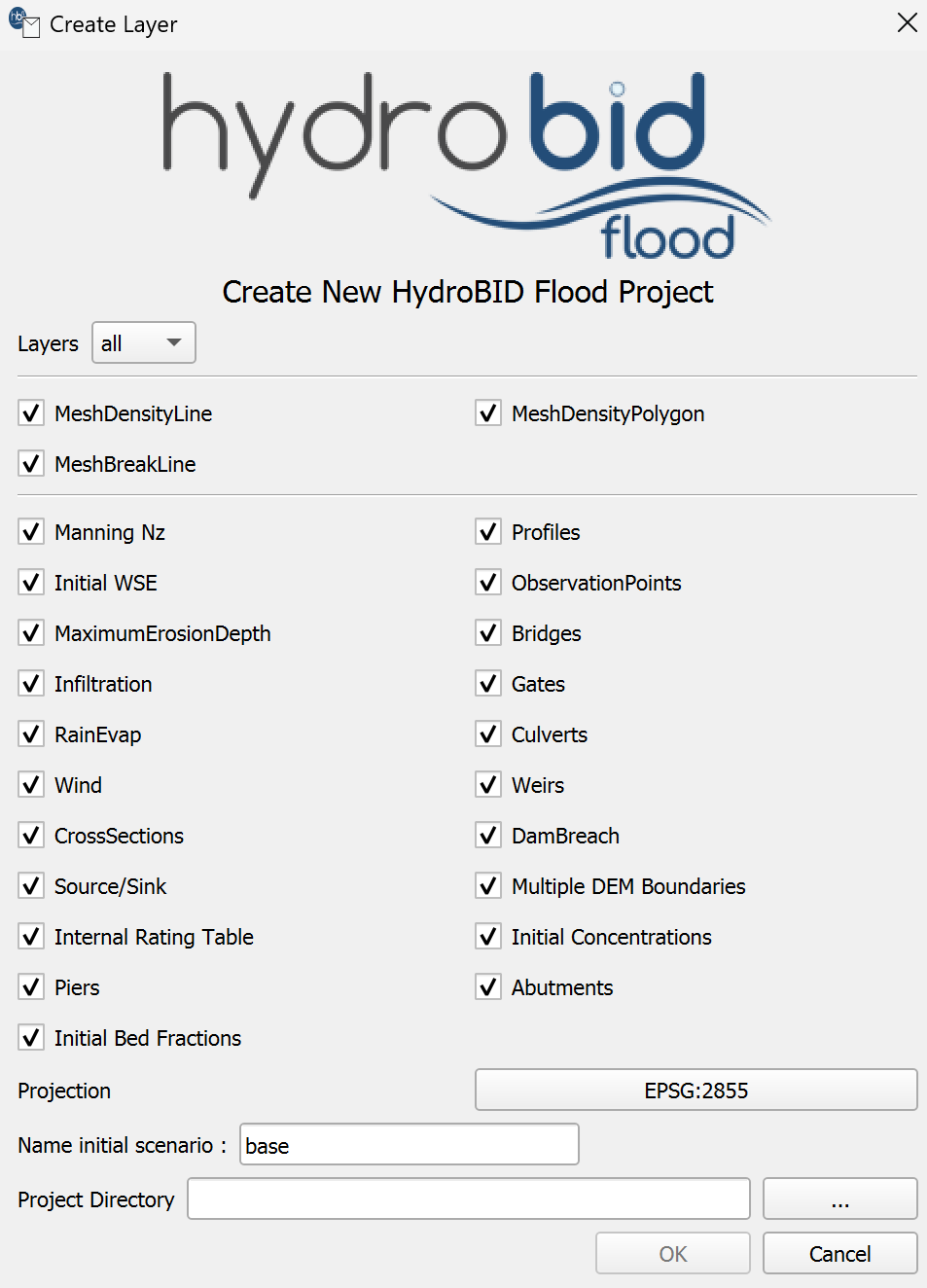The width and height of the screenshot is (927, 1288).
Task: Toggle the Bridges checkbox
Action: click(488, 633)
